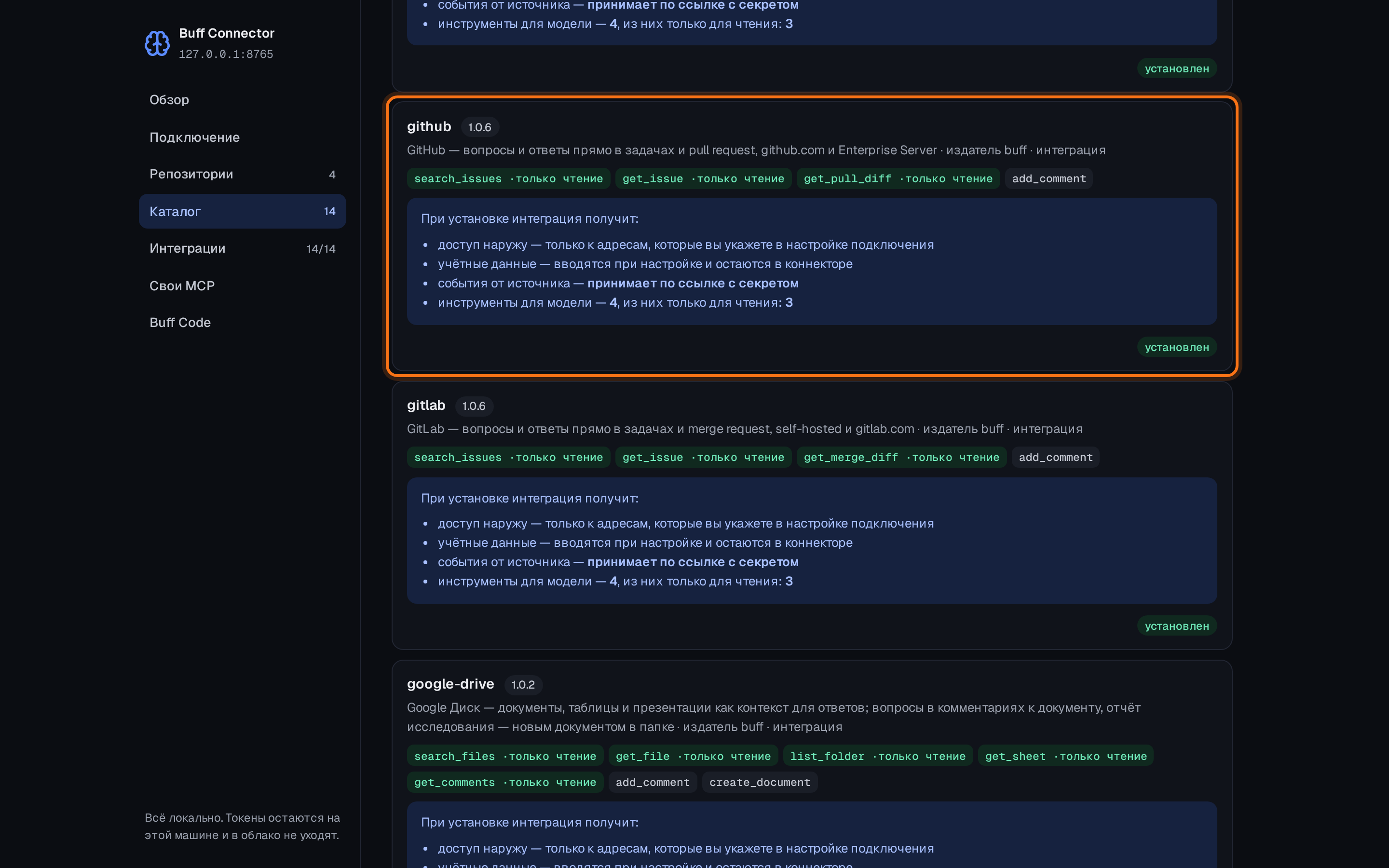This screenshot has height=868, width=1389.
Task: Click add_comment tag in gitlab card
Action: click(x=1056, y=458)
